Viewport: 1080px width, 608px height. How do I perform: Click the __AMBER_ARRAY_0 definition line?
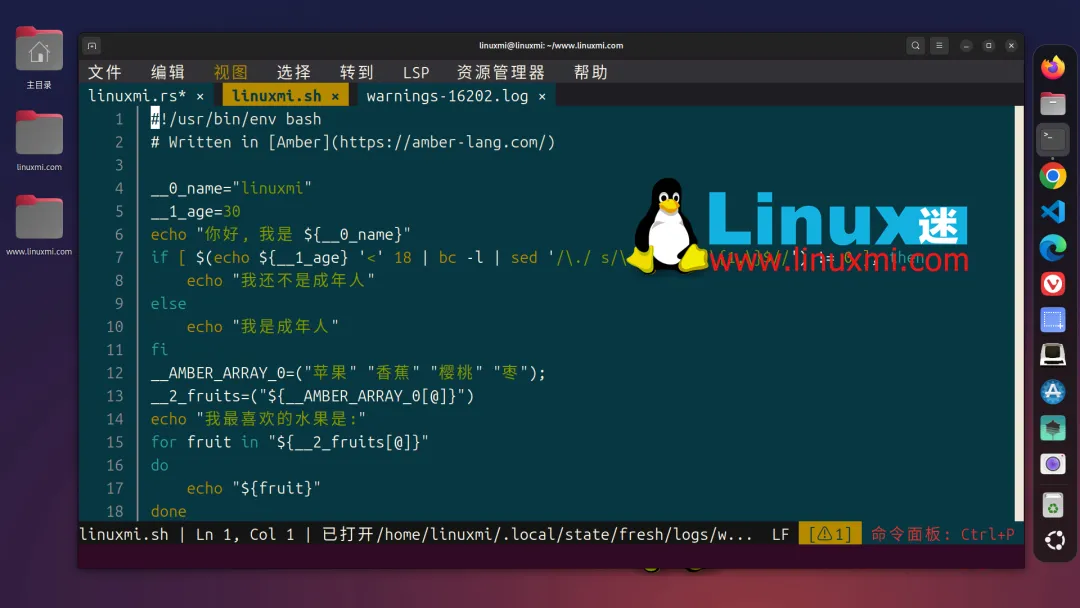click(x=348, y=373)
